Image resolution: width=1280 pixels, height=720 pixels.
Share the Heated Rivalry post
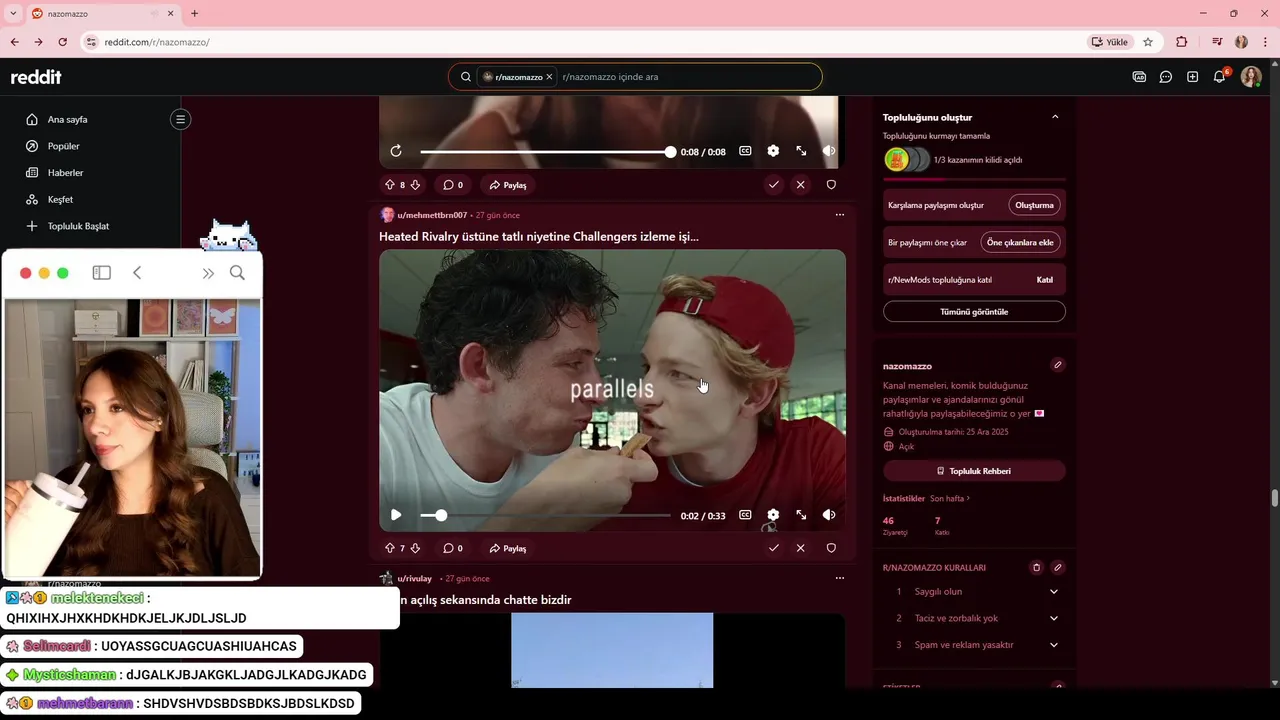pyautogui.click(x=508, y=548)
